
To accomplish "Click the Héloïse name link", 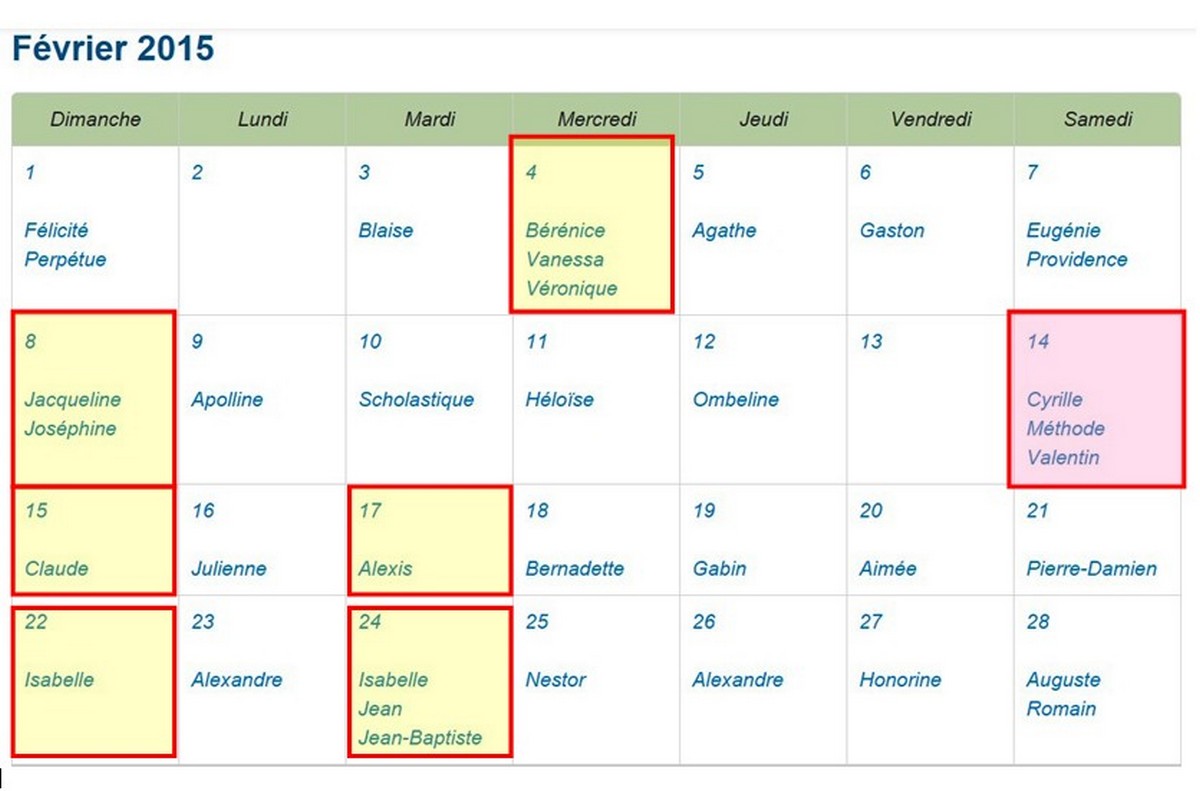I will 559,399.
